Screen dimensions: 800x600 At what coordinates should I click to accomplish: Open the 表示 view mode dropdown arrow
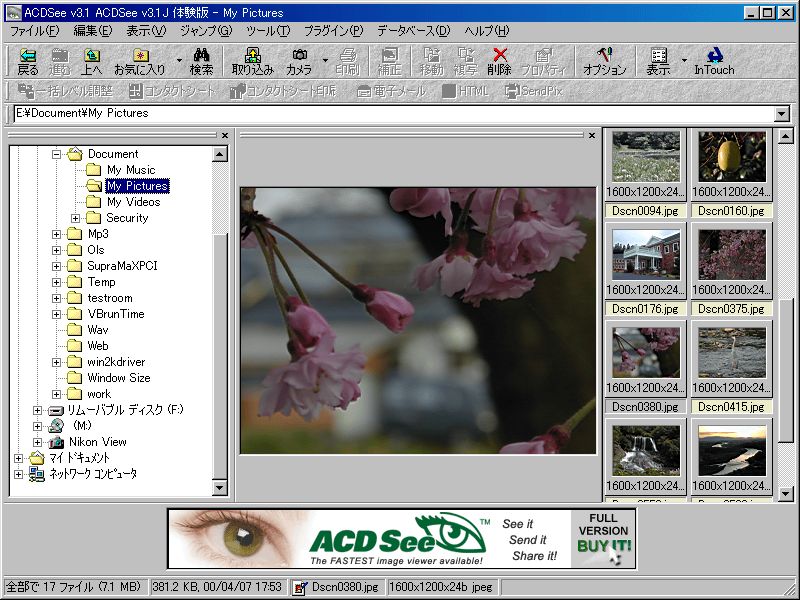point(684,61)
